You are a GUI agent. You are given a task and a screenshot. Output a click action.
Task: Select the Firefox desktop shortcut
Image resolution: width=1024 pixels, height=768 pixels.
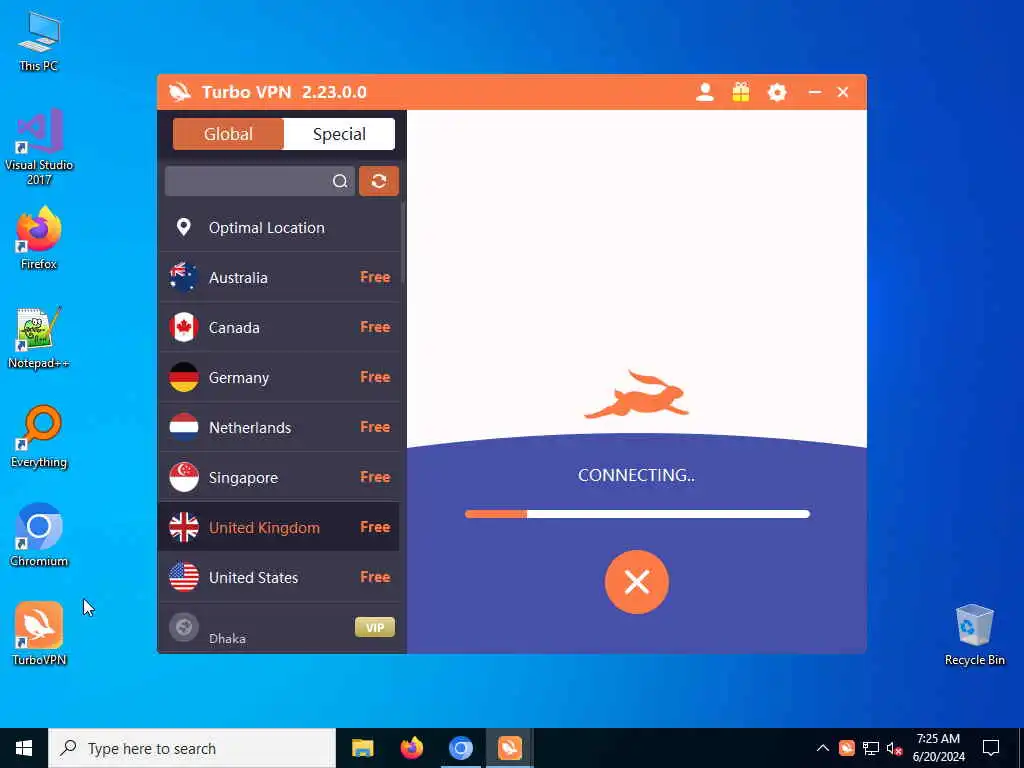coord(39,238)
